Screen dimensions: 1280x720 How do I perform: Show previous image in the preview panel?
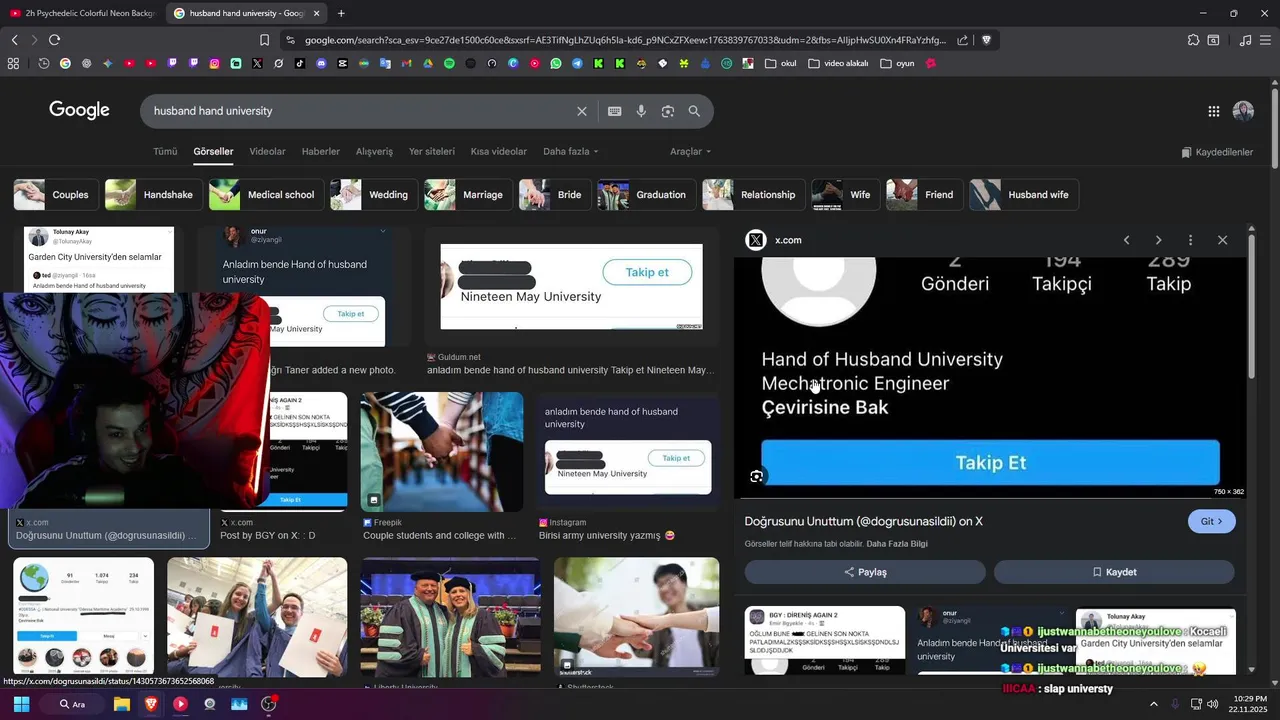pyautogui.click(x=1126, y=240)
